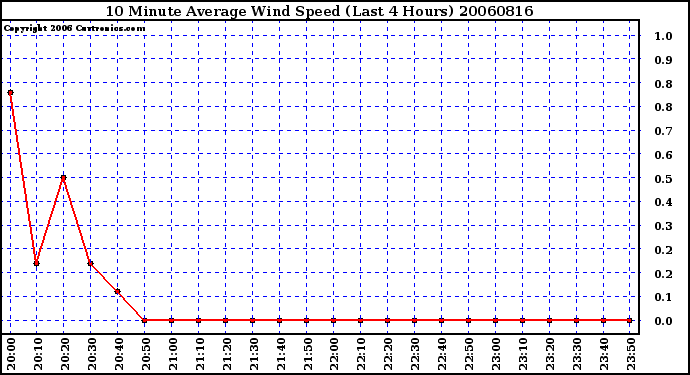Select the 20:40 x-axis time label

[x=119, y=354]
